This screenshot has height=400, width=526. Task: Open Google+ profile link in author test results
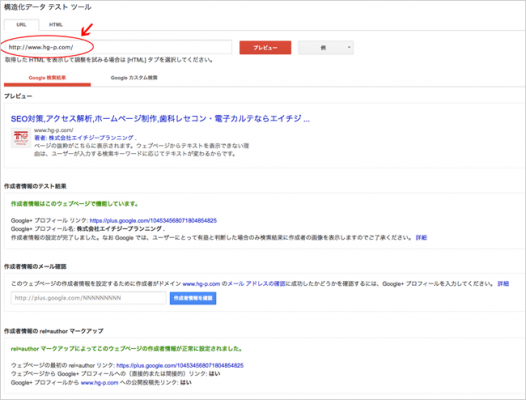[153, 220]
